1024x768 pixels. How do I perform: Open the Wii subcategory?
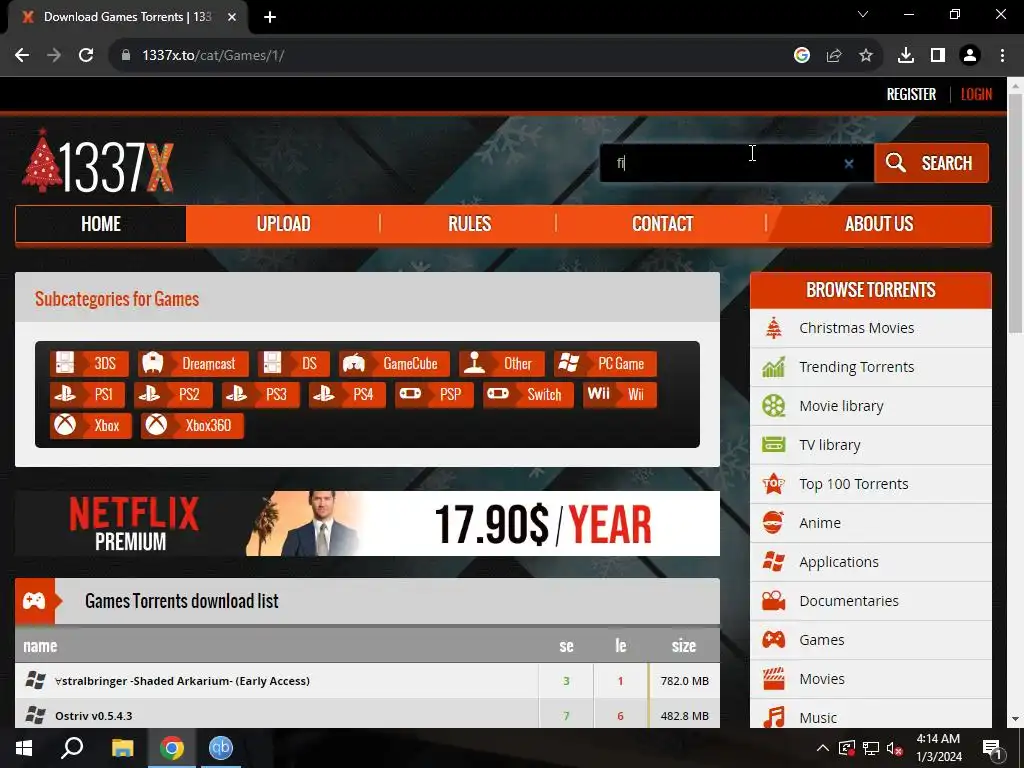click(x=620, y=394)
